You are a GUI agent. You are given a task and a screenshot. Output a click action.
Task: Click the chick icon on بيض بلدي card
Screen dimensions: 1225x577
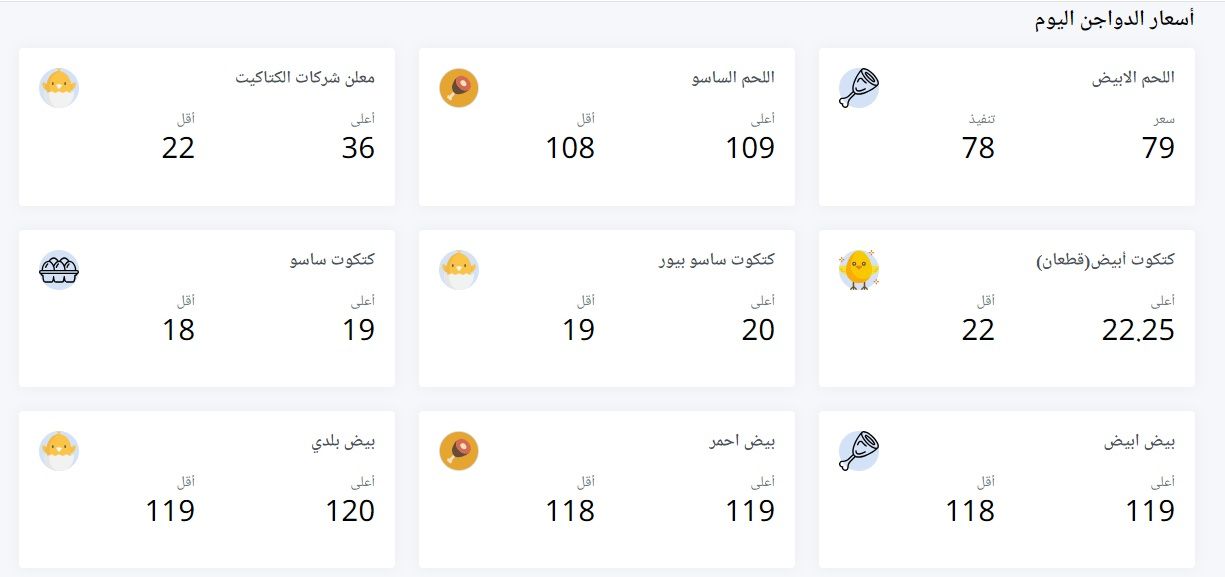coord(60,450)
